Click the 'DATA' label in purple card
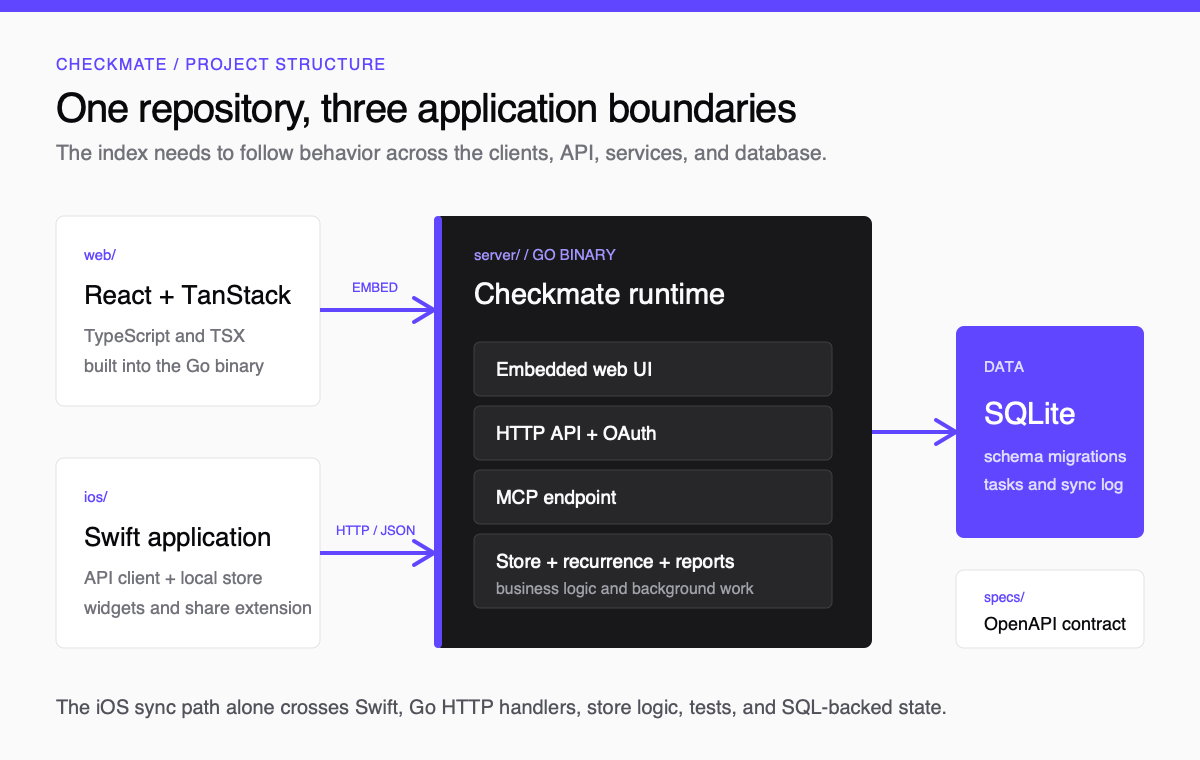 1004,367
